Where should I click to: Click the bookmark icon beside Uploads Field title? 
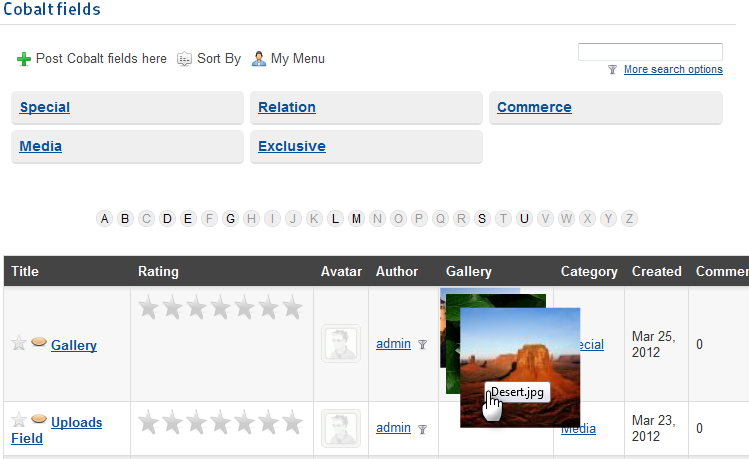[x=39, y=421]
